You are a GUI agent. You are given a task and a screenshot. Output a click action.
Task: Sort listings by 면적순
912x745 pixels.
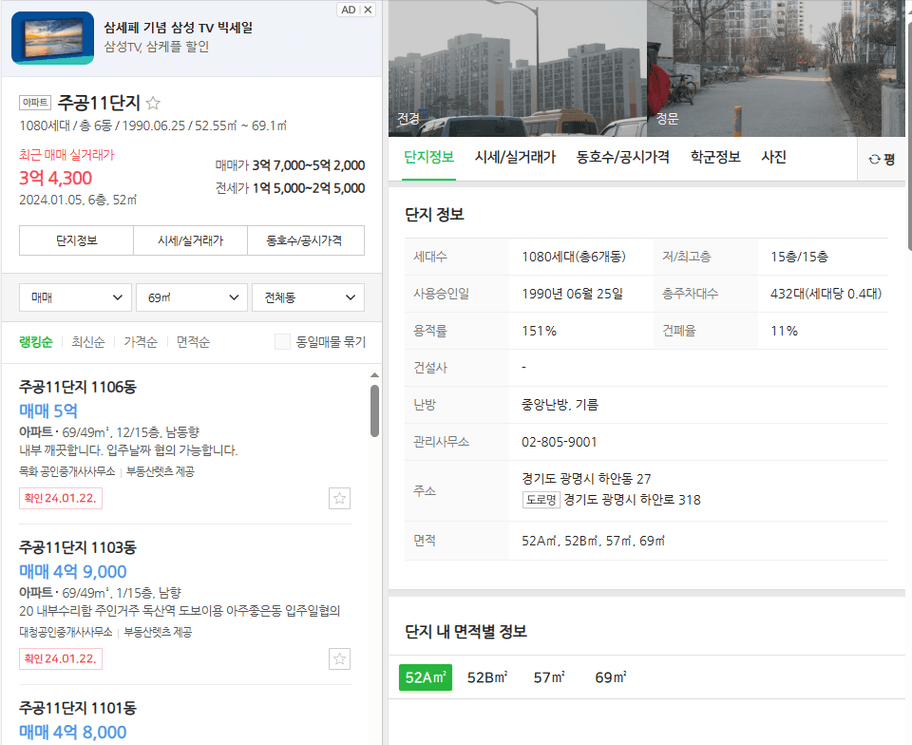[x=193, y=342]
